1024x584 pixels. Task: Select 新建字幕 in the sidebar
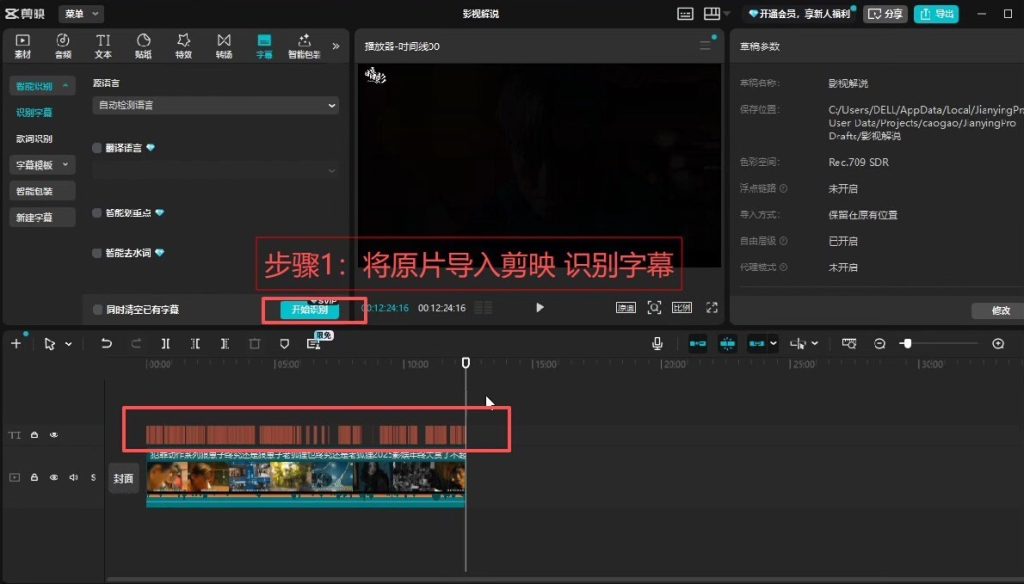pyautogui.click(x=42, y=217)
